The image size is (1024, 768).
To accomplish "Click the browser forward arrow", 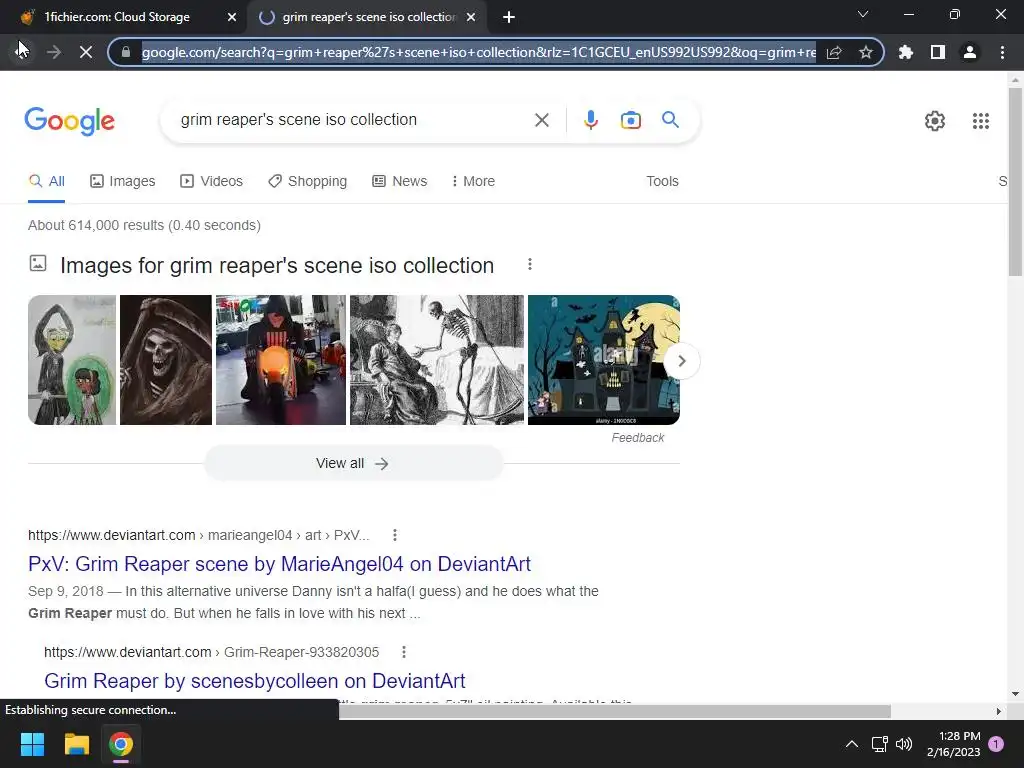I will (x=54, y=52).
